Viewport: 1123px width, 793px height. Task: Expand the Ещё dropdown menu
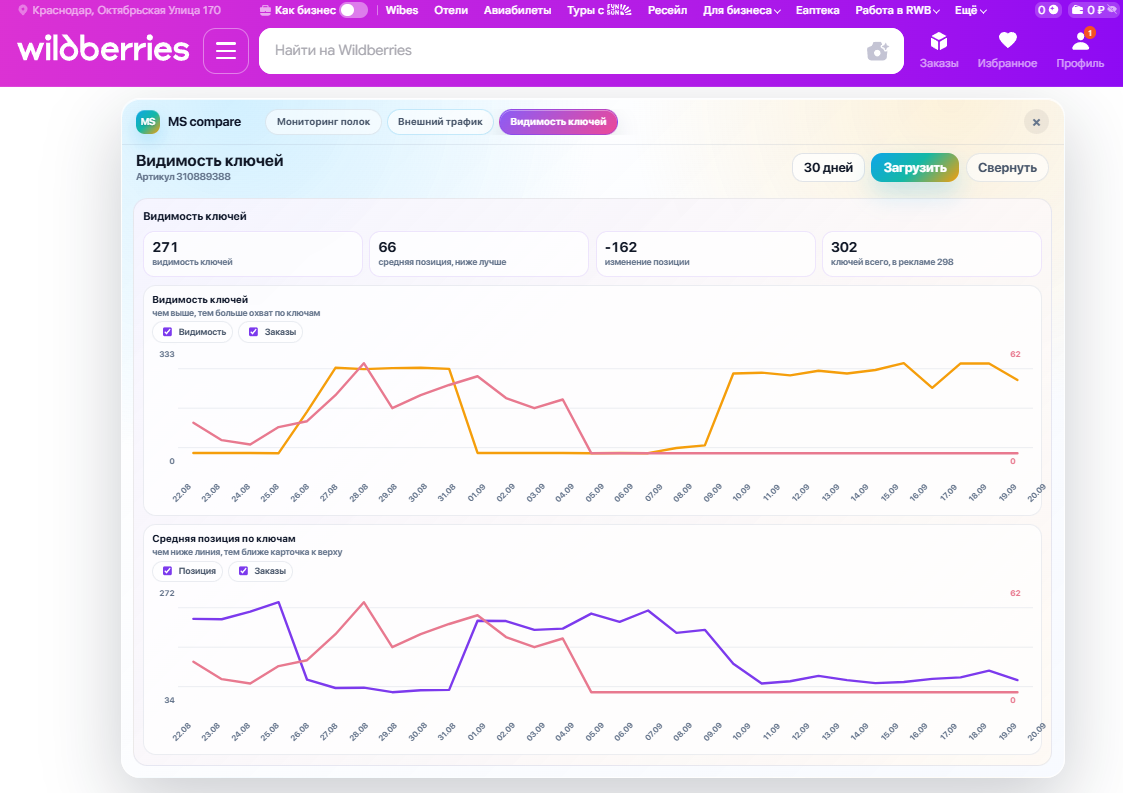coord(970,10)
